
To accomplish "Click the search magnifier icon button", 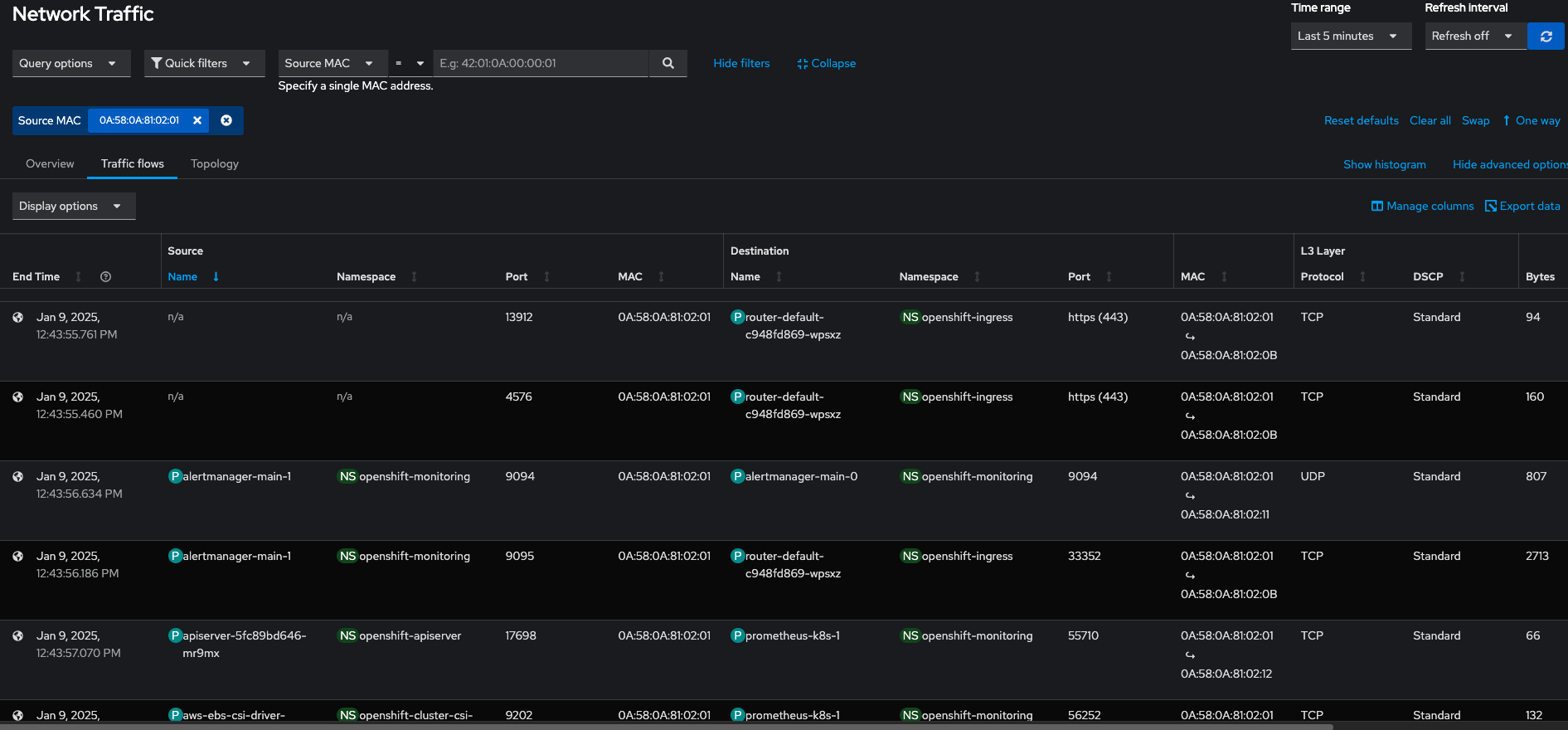I will tap(667, 63).
